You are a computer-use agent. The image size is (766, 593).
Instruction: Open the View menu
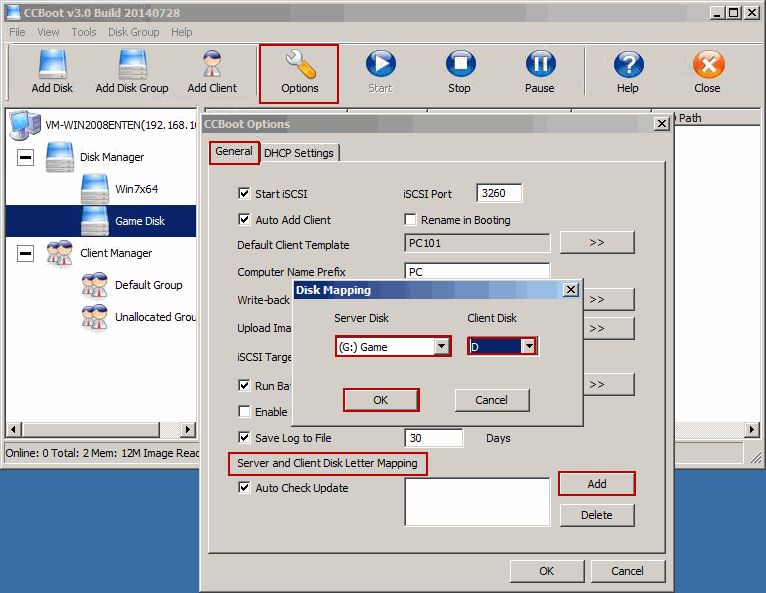48,32
